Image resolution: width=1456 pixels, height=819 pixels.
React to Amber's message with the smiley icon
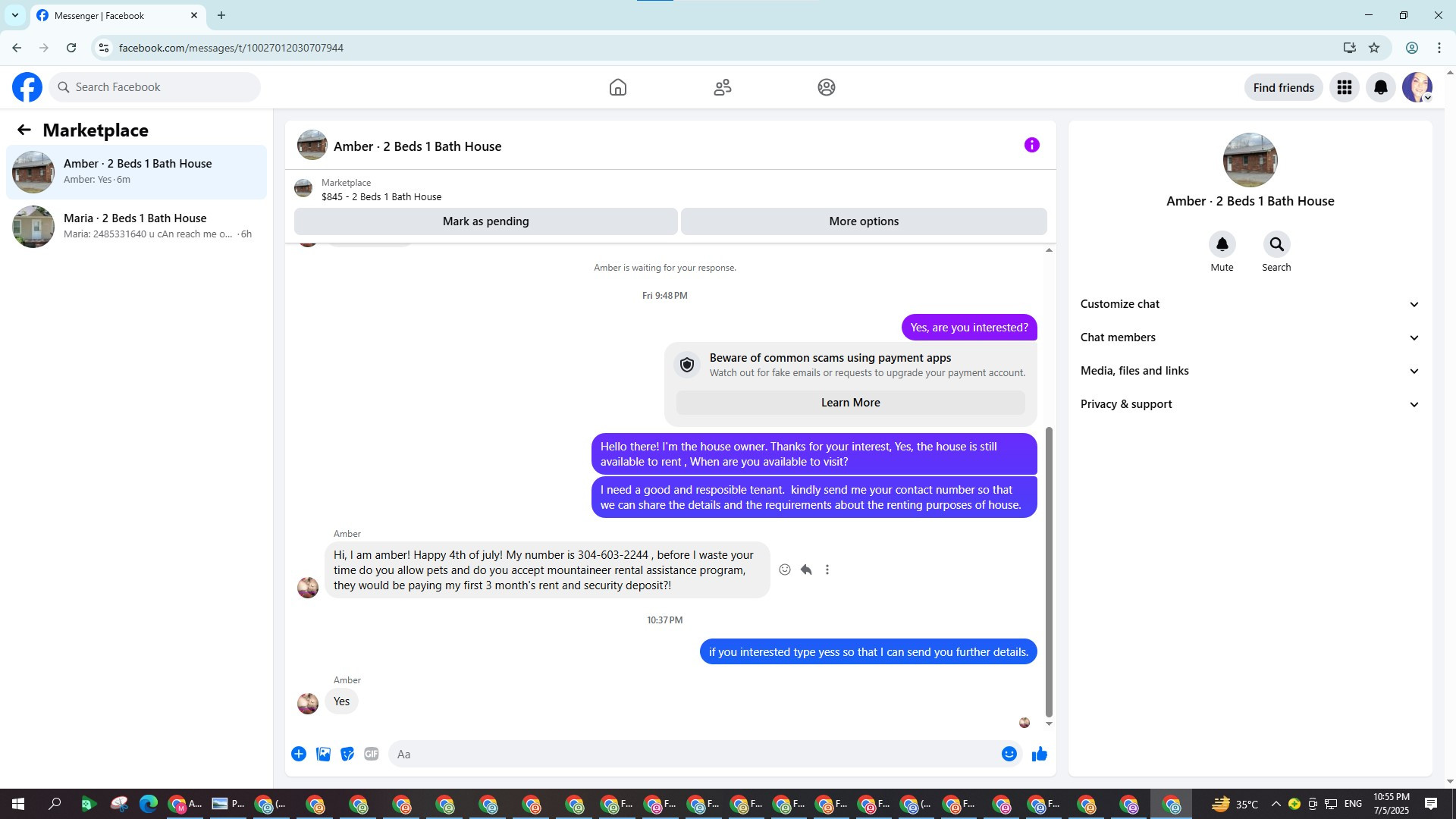(x=785, y=570)
